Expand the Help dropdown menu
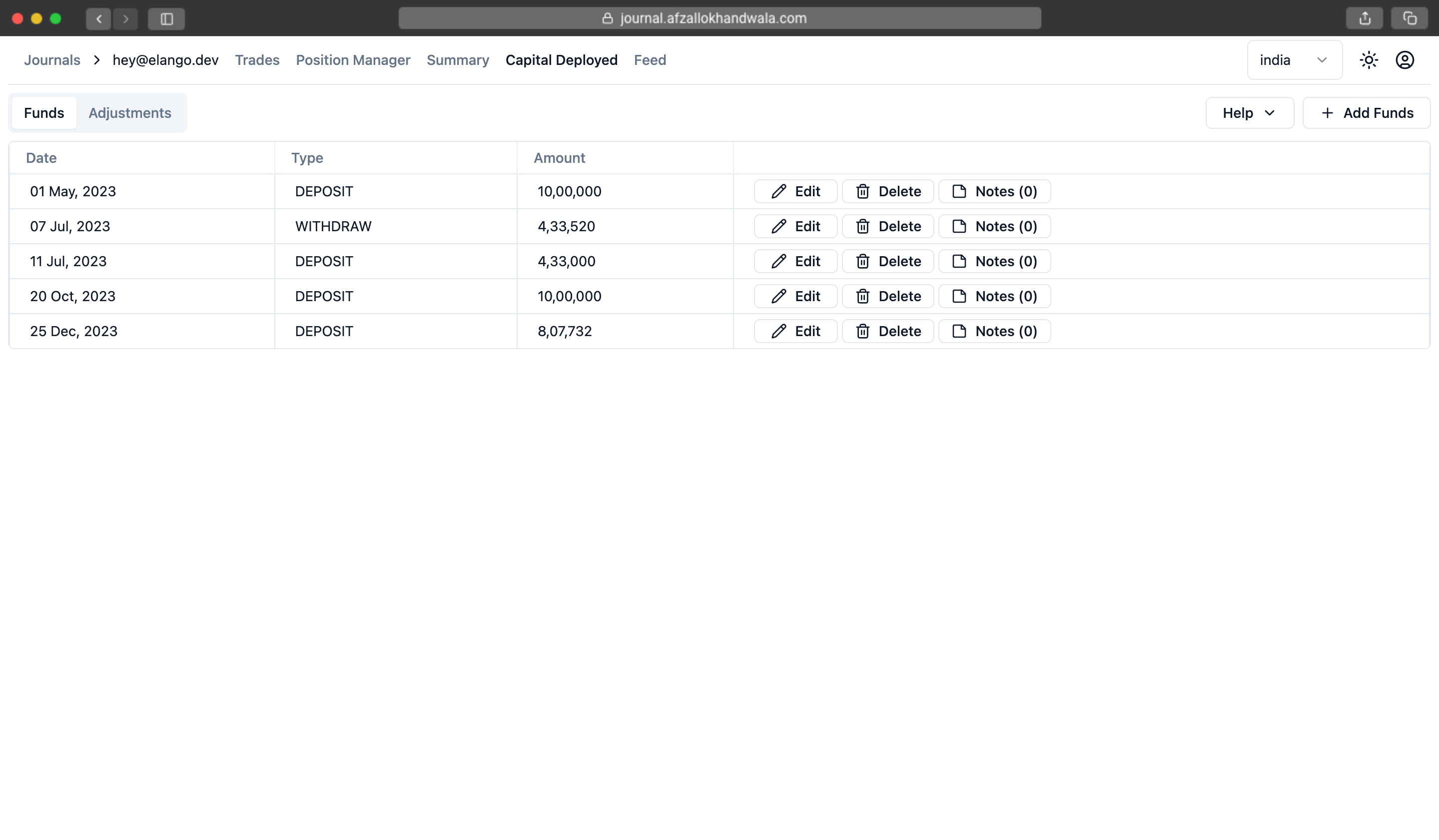Image resolution: width=1439 pixels, height=840 pixels. click(1249, 113)
